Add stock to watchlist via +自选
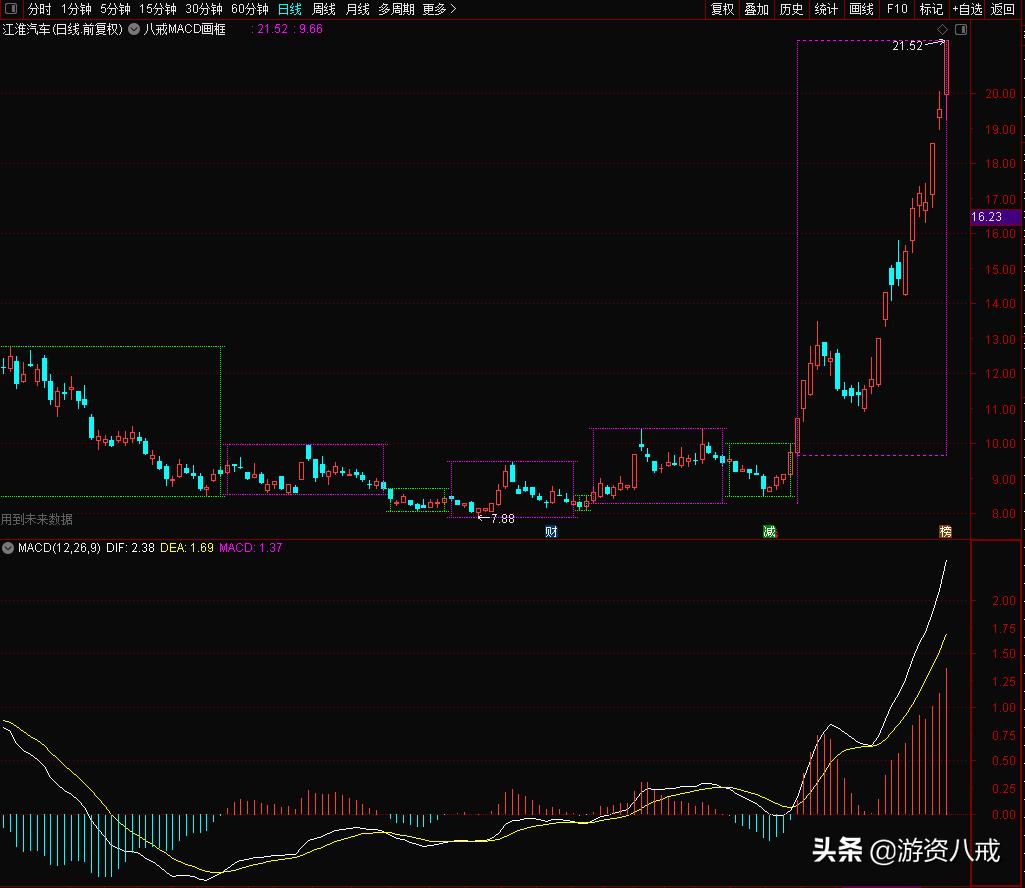This screenshot has height=888, width=1025. pyautogui.click(x=966, y=9)
